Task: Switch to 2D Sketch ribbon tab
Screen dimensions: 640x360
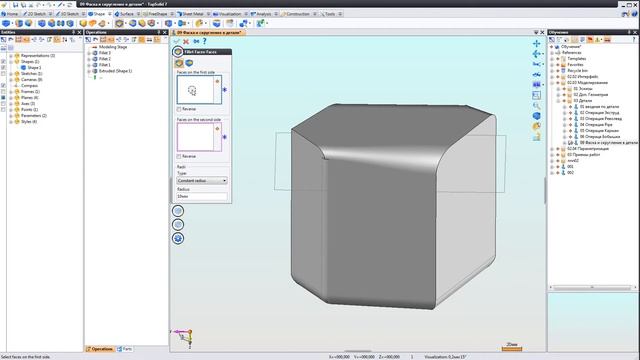Action: [35, 14]
